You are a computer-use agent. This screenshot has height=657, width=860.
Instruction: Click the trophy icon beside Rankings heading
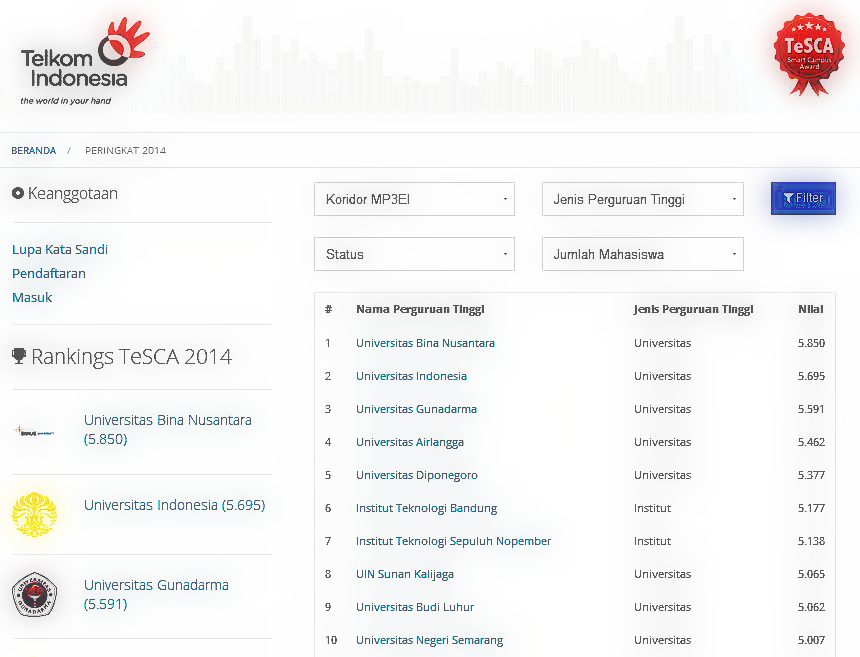19,356
